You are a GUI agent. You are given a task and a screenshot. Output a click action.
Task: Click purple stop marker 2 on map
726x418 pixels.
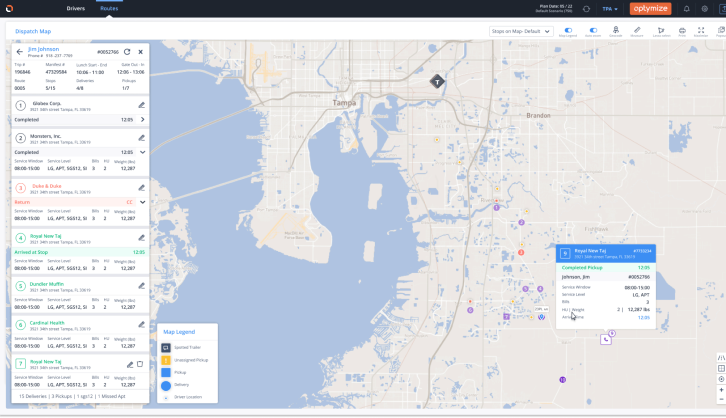click(521, 223)
